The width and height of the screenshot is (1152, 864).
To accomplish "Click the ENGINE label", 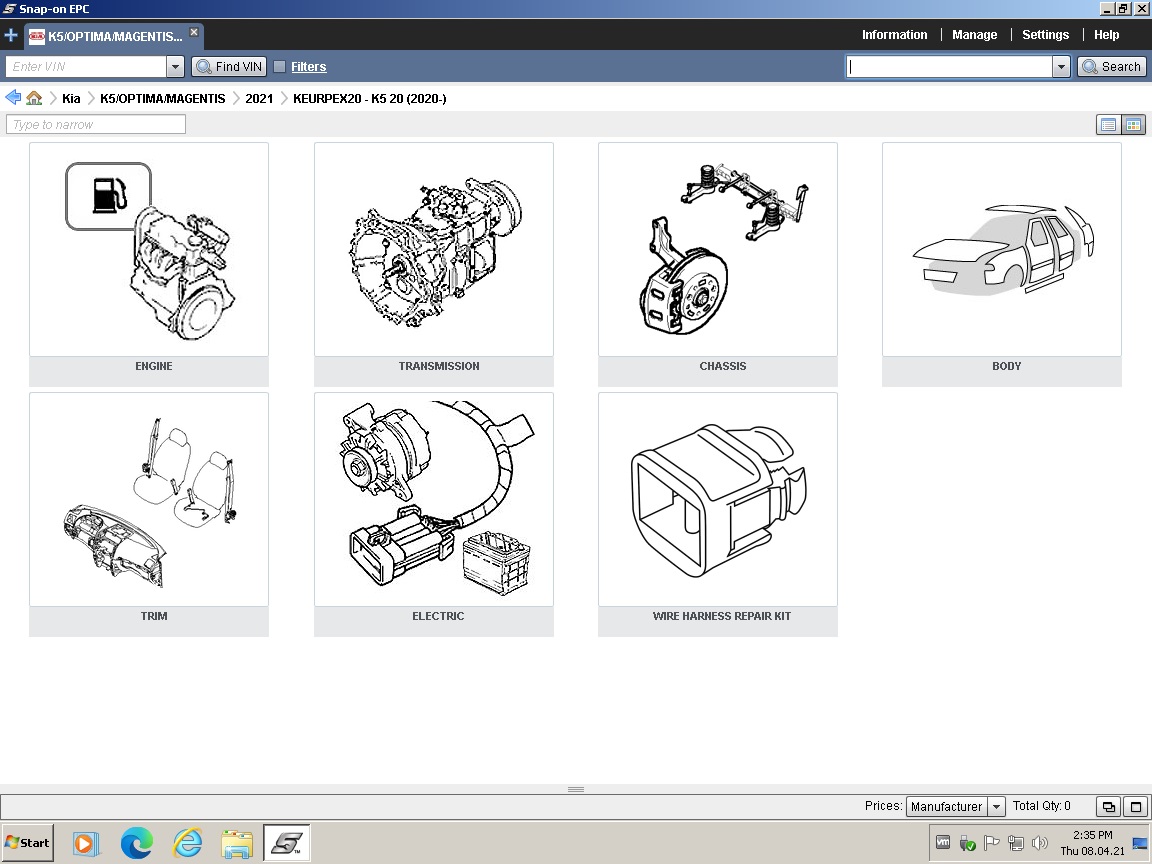I will tap(154, 366).
